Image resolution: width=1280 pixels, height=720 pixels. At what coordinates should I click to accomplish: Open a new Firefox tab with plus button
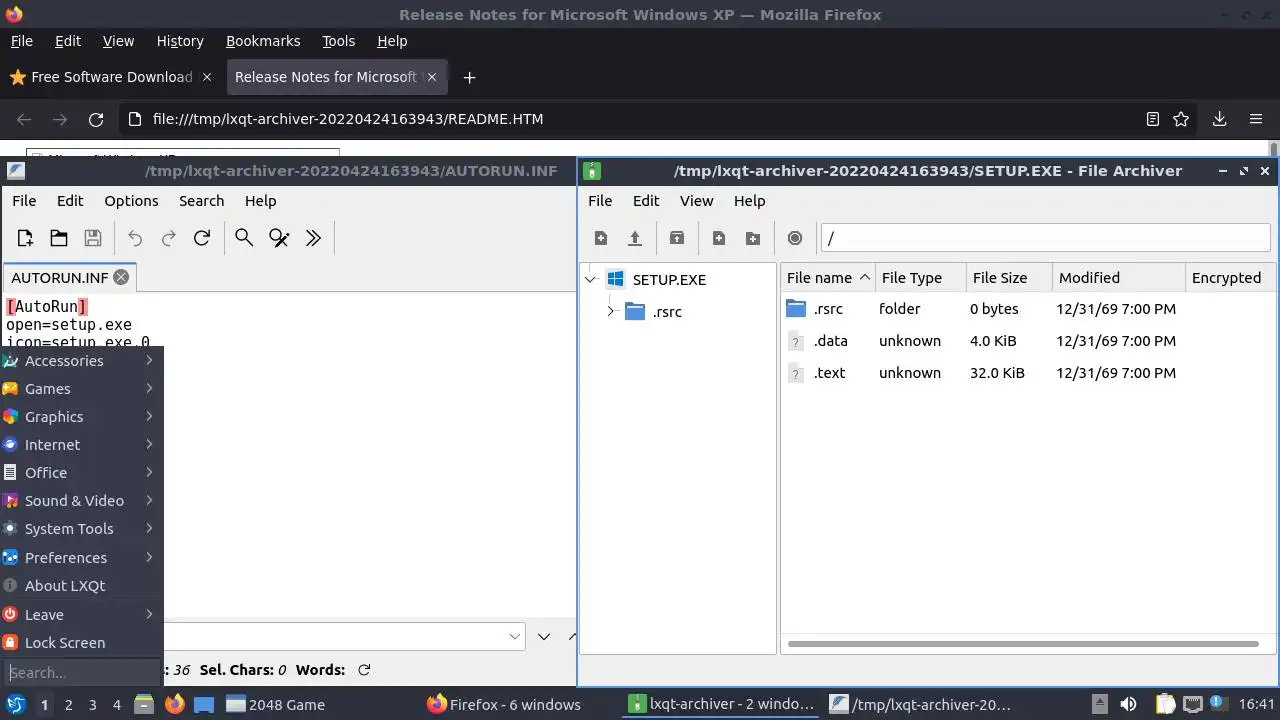pyautogui.click(x=469, y=77)
